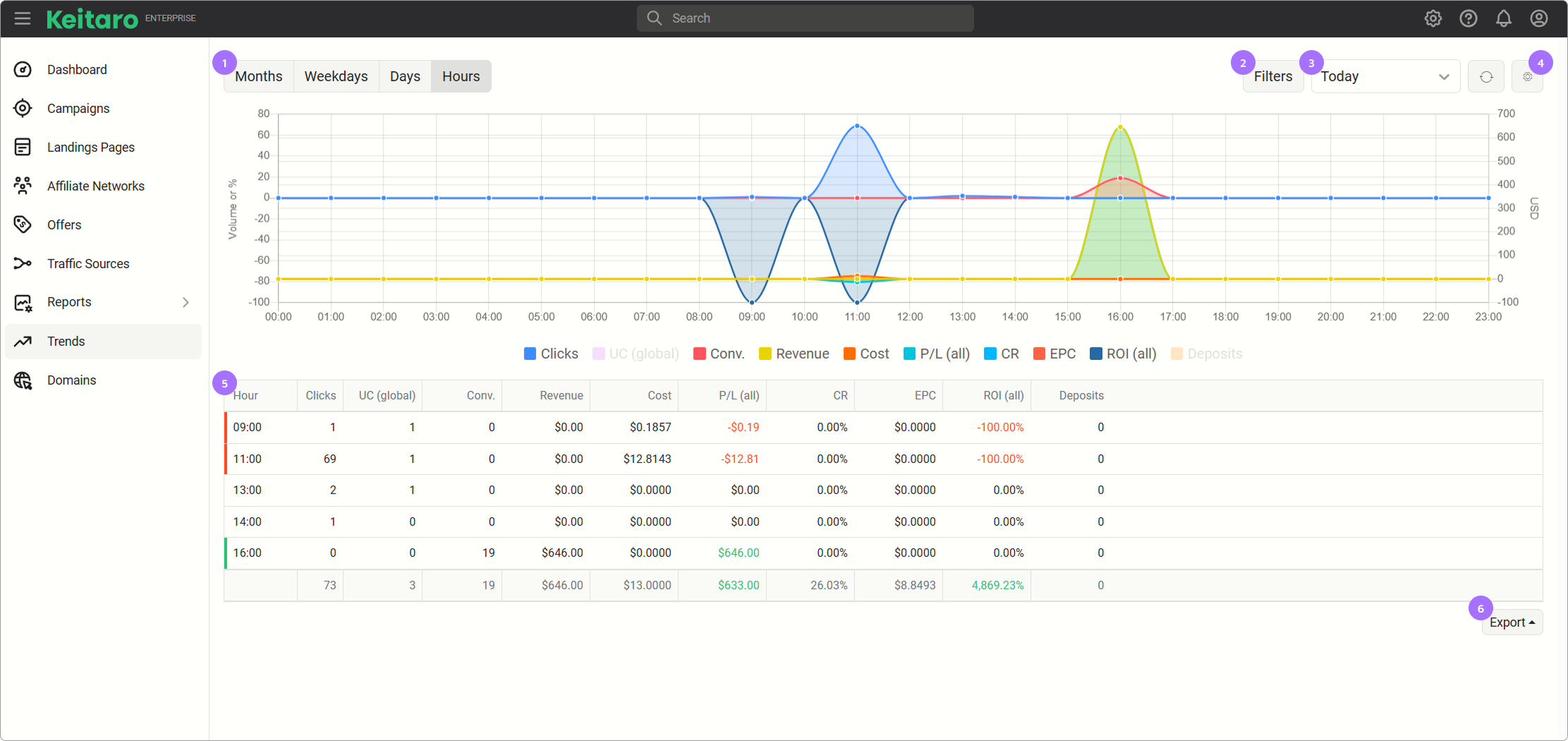Screen dimensions: 1568x741
Task: Open notifications bell icon
Action: click(x=1504, y=18)
